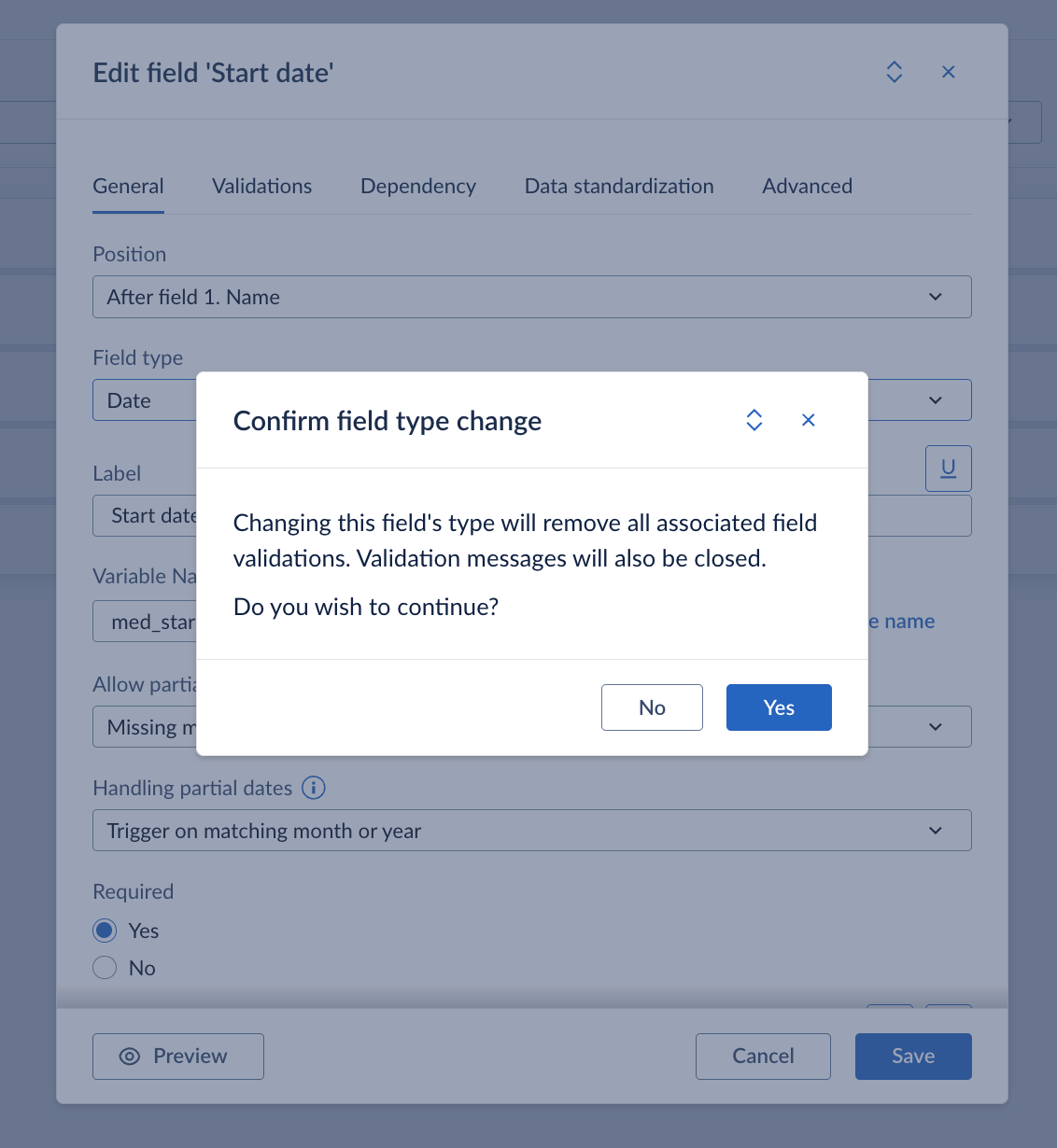Image resolution: width=1057 pixels, height=1148 pixels.
Task: Decline the change by clicking No button
Action: (652, 707)
